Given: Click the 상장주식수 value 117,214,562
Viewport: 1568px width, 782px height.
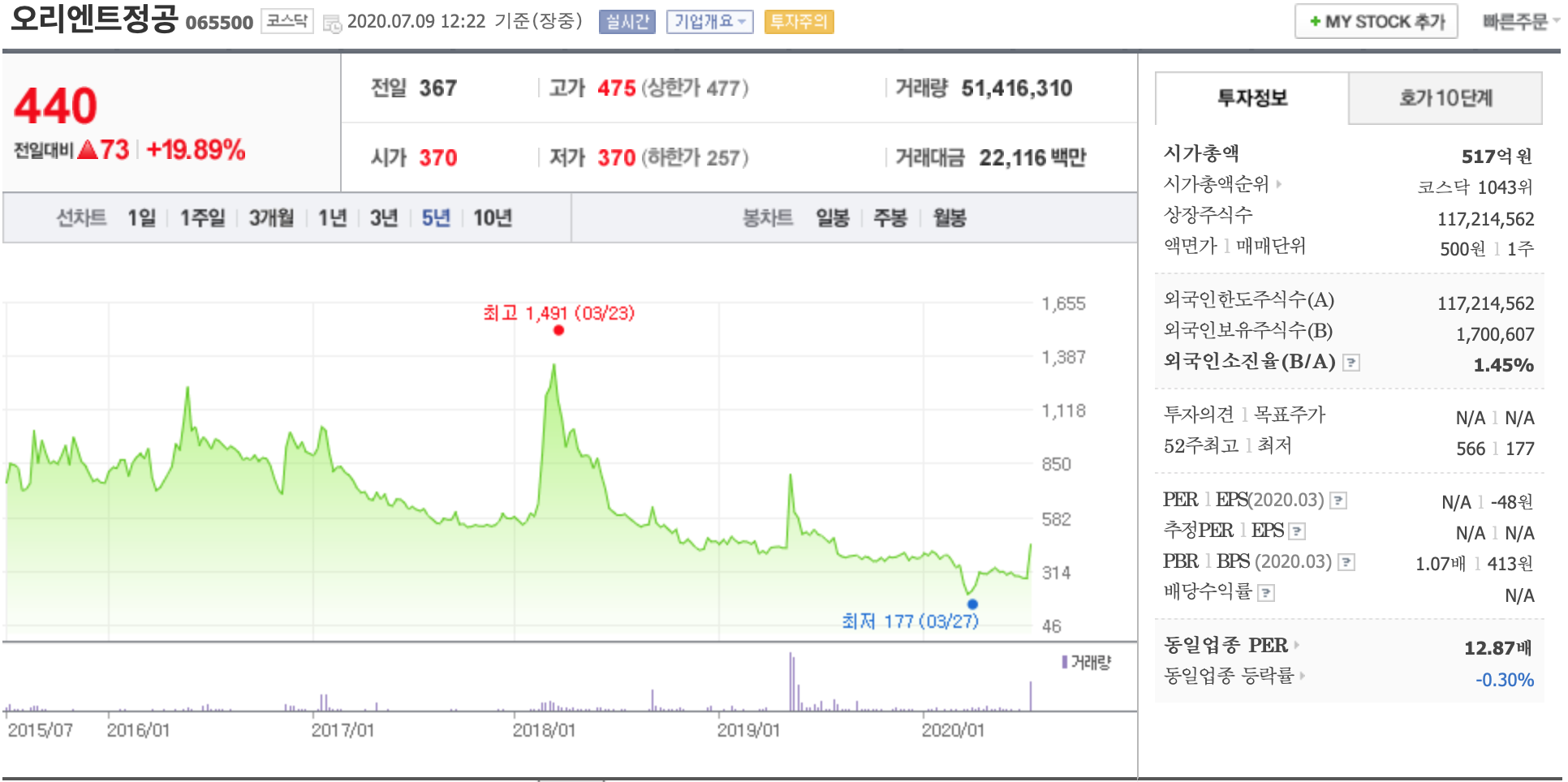Looking at the screenshot, I should click(x=1486, y=219).
